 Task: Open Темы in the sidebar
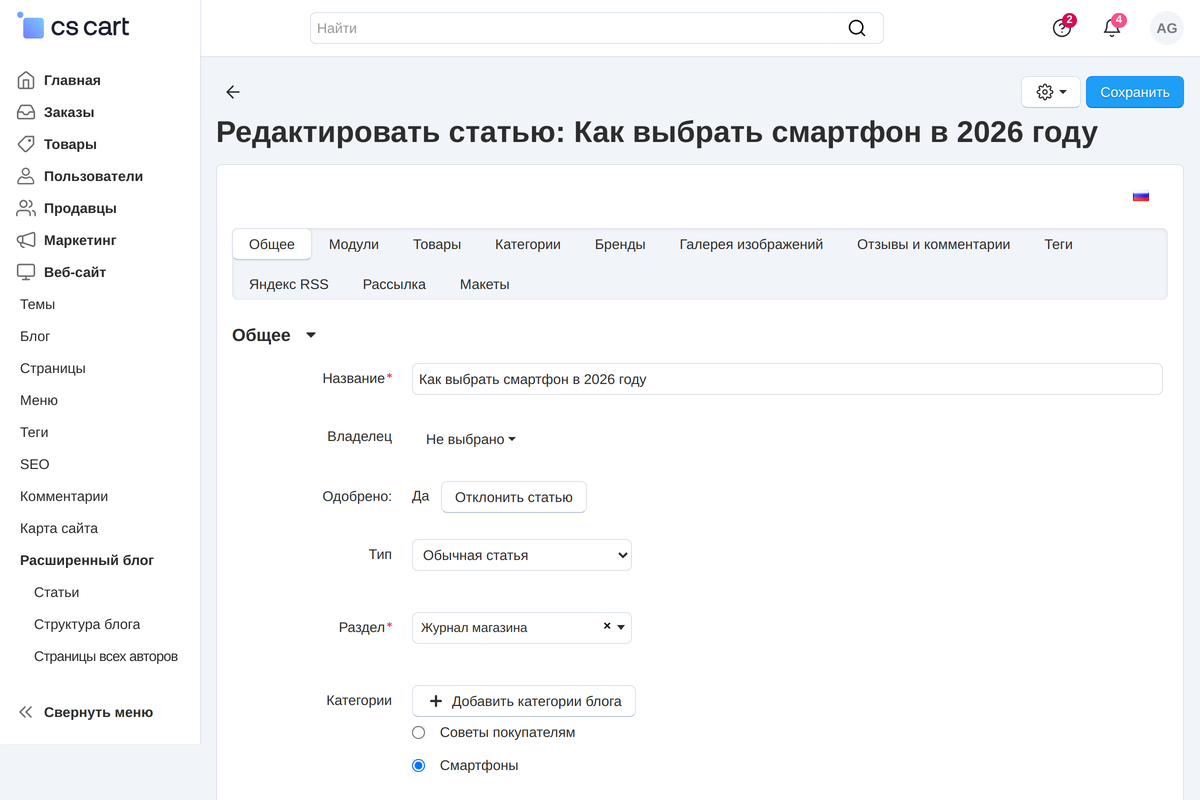(38, 304)
